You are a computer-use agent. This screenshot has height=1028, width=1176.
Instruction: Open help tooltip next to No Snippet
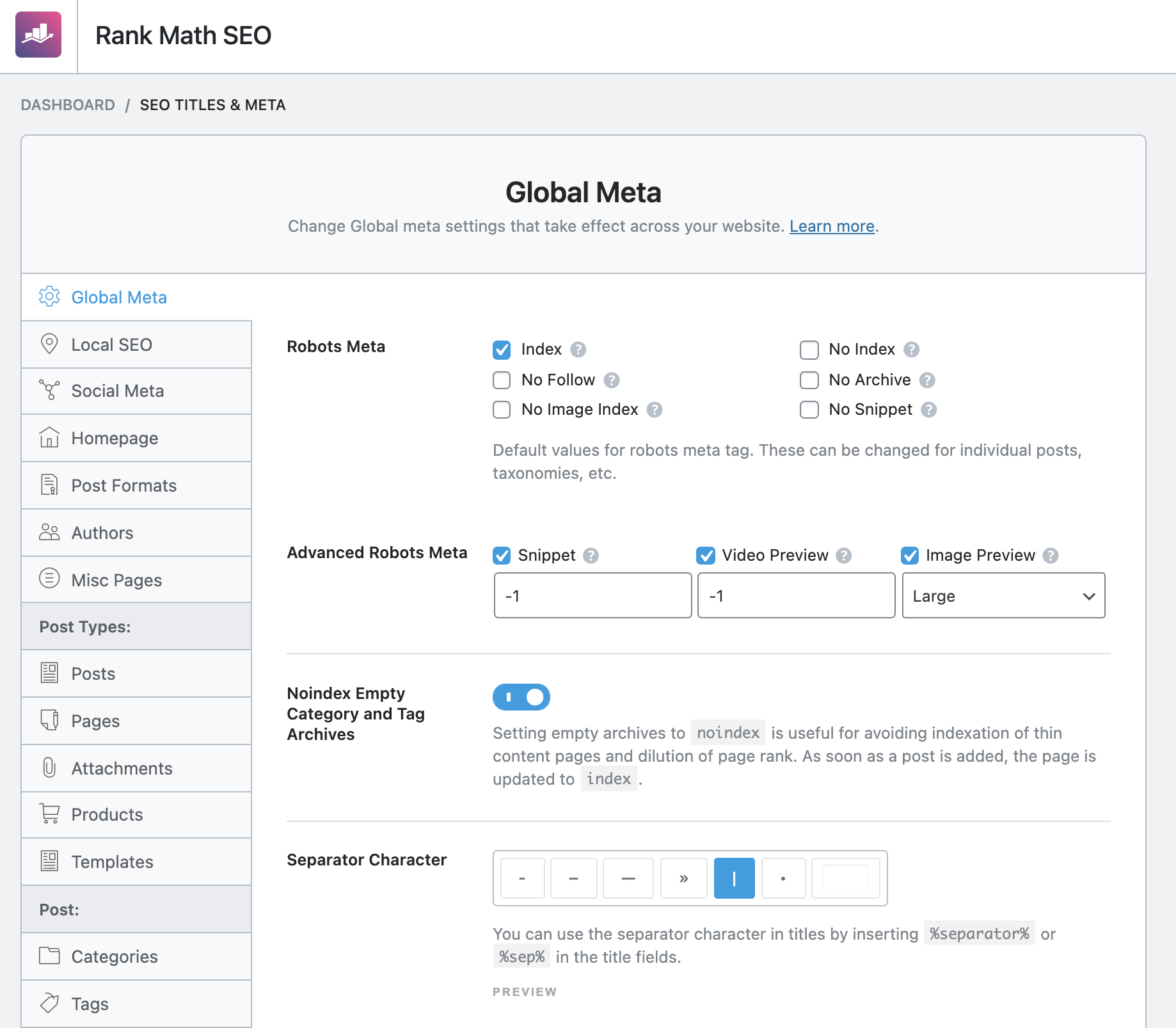click(x=929, y=410)
